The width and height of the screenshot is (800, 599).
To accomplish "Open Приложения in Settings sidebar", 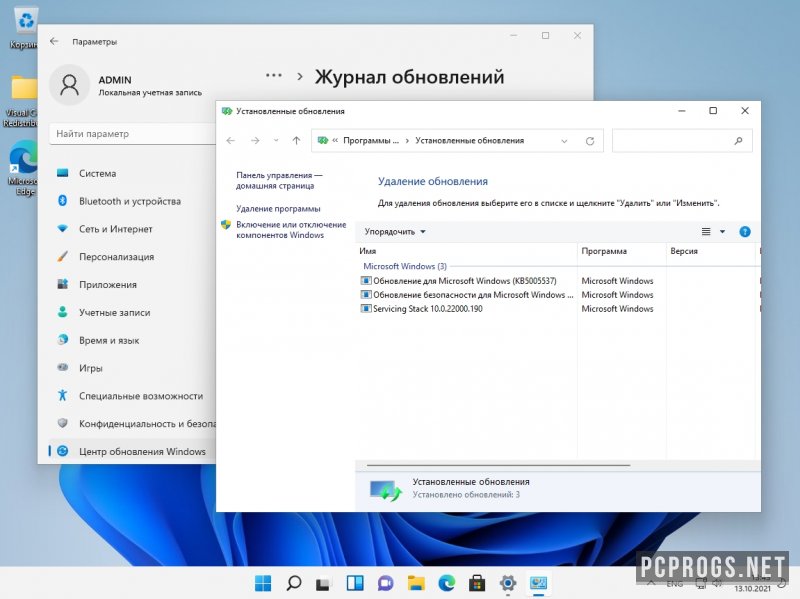I will pyautogui.click(x=132, y=285).
